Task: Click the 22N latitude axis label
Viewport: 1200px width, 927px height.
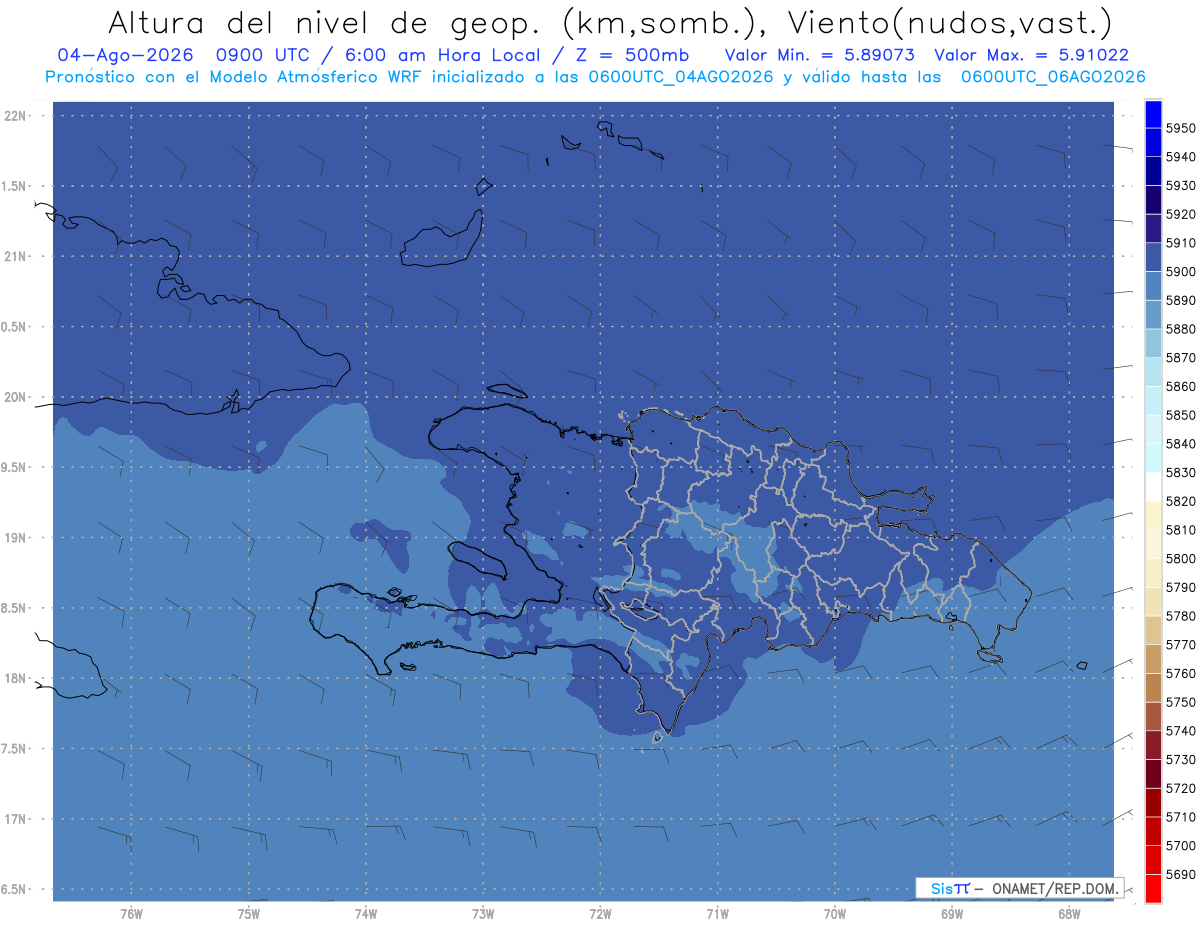Action: click(15, 116)
